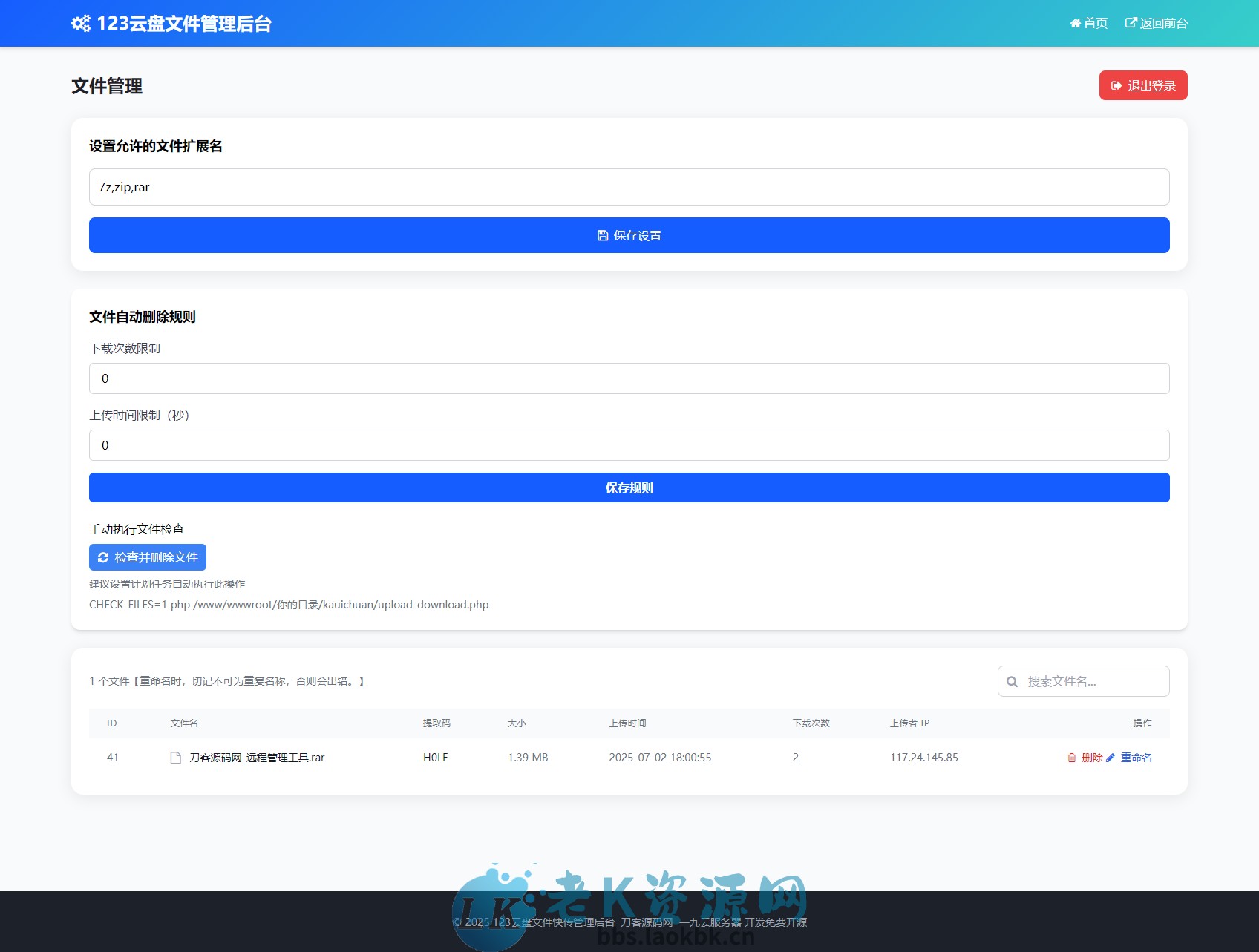This screenshot has height=952, width=1259.
Task: Click the 搜索文件名 search input field
Action: [1082, 681]
